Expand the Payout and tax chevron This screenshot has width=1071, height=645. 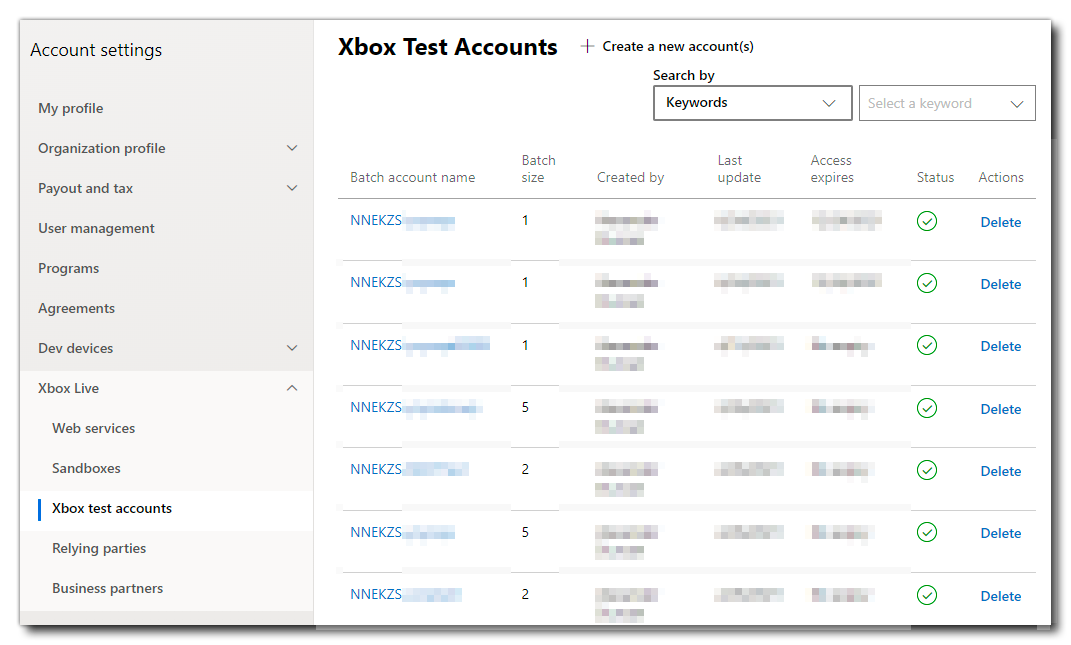point(292,188)
